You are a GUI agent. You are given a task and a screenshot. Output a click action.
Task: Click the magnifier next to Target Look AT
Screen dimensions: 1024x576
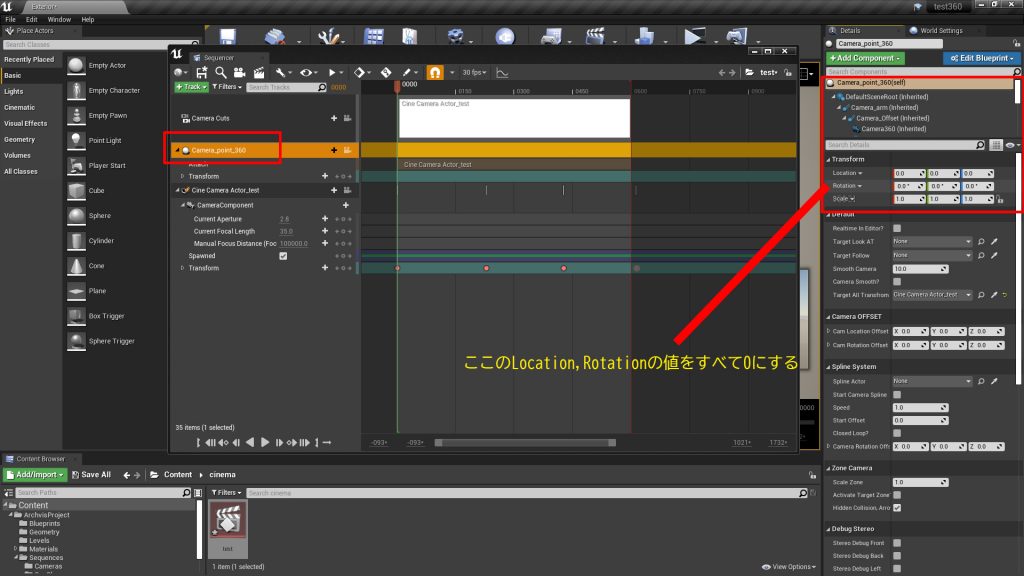[x=981, y=242]
